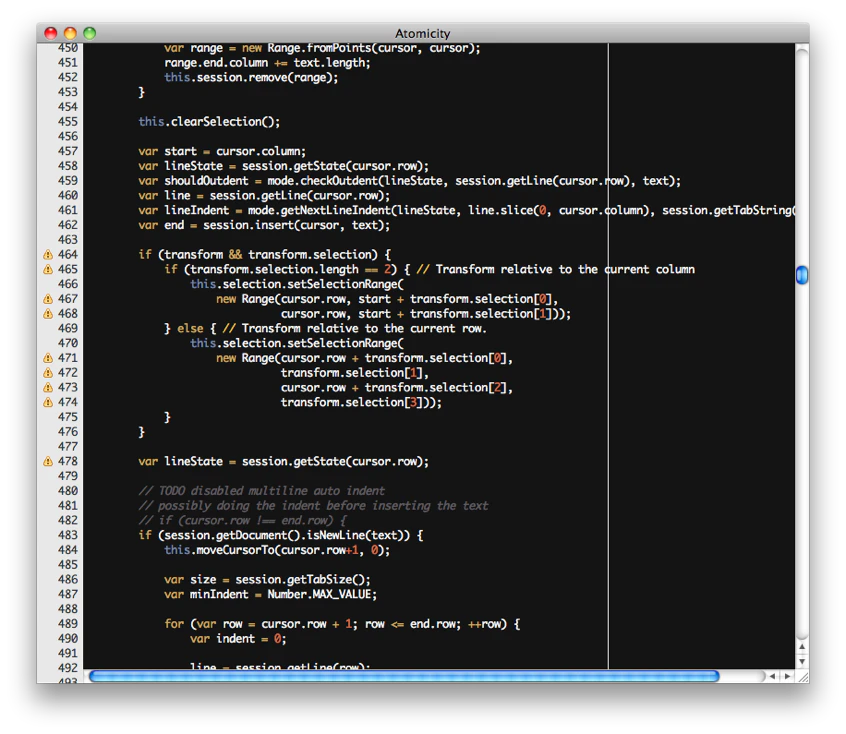The height and width of the screenshot is (734, 846).
Task: Click the Number.MAX_VALUE text on line 487
Action: (x=322, y=594)
